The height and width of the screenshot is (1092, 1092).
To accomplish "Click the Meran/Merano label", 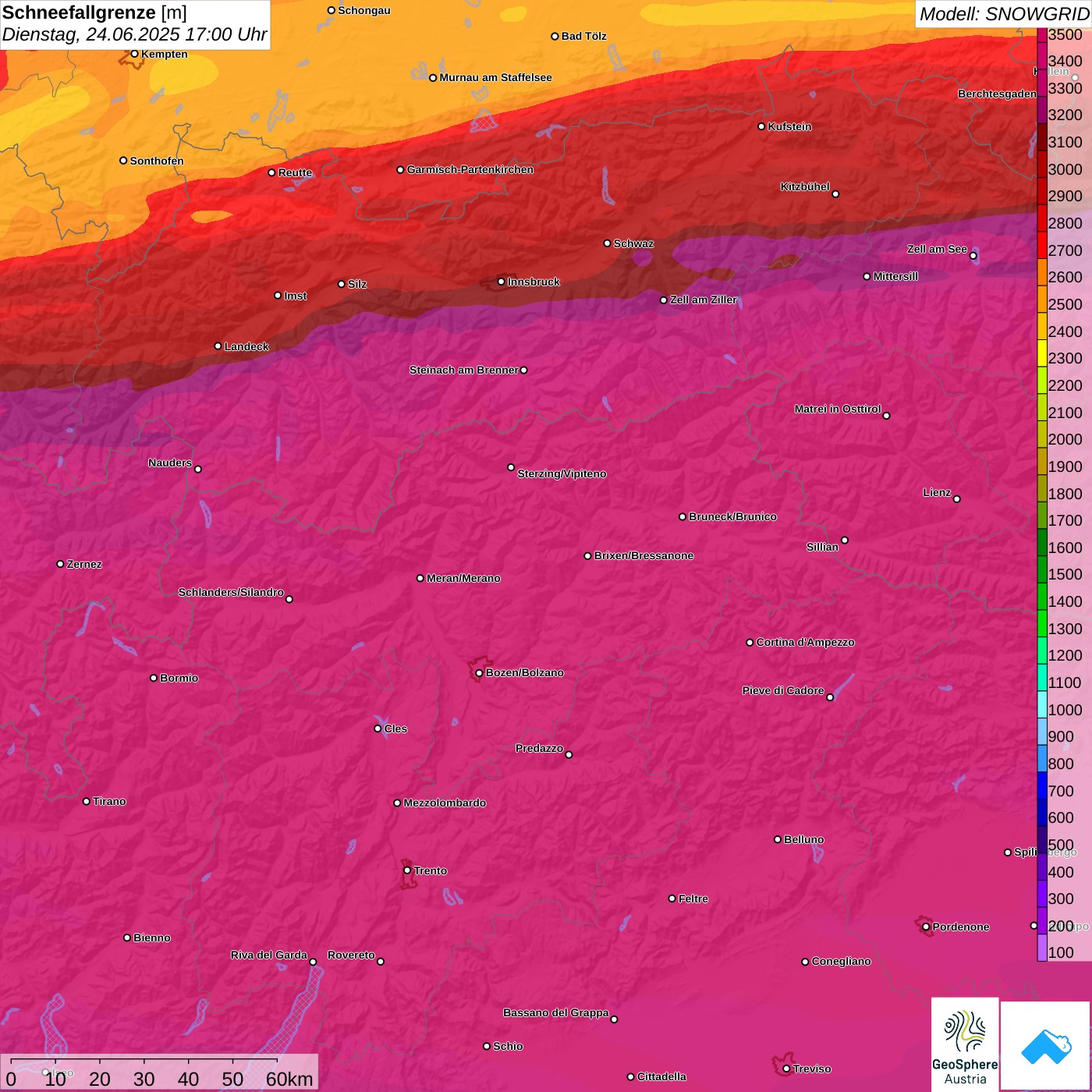I will point(463,578).
